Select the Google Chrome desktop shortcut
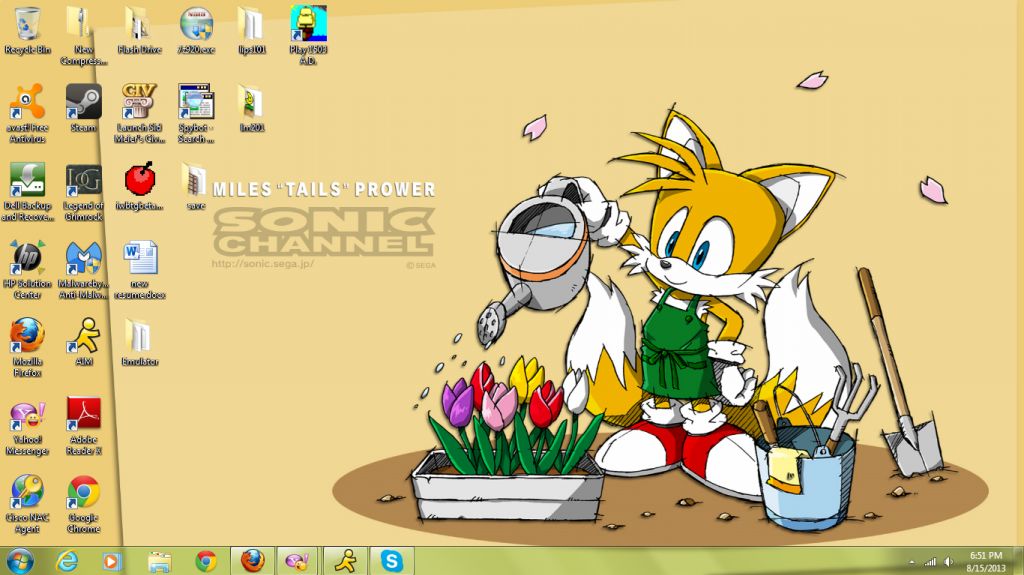1024x575 pixels. (x=83, y=504)
